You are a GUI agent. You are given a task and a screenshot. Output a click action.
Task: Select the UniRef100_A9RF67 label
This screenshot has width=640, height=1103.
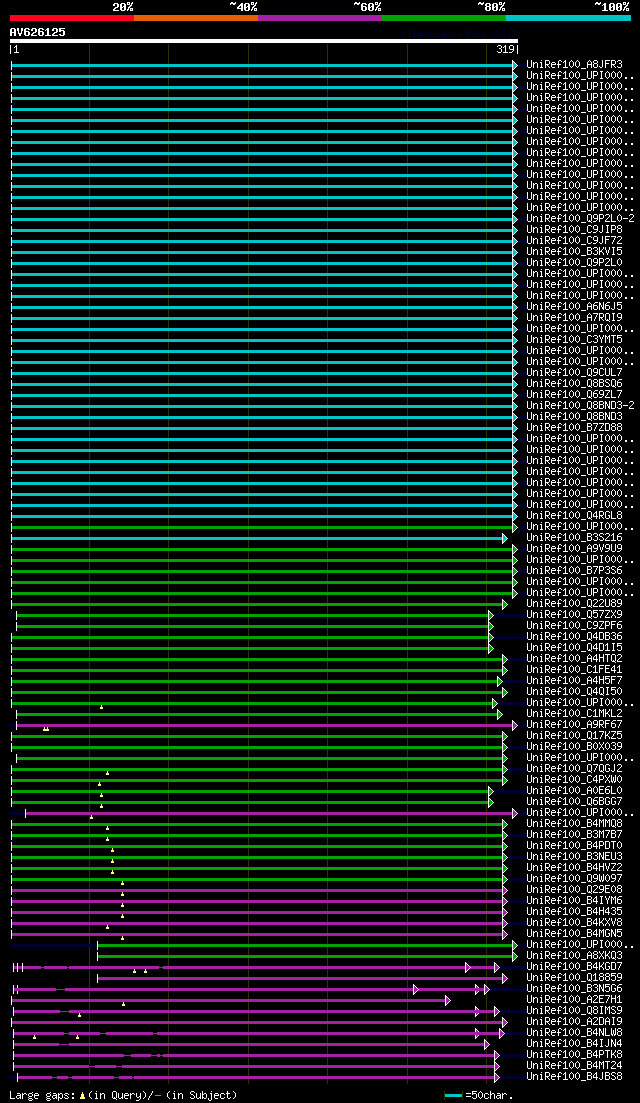[574, 725]
